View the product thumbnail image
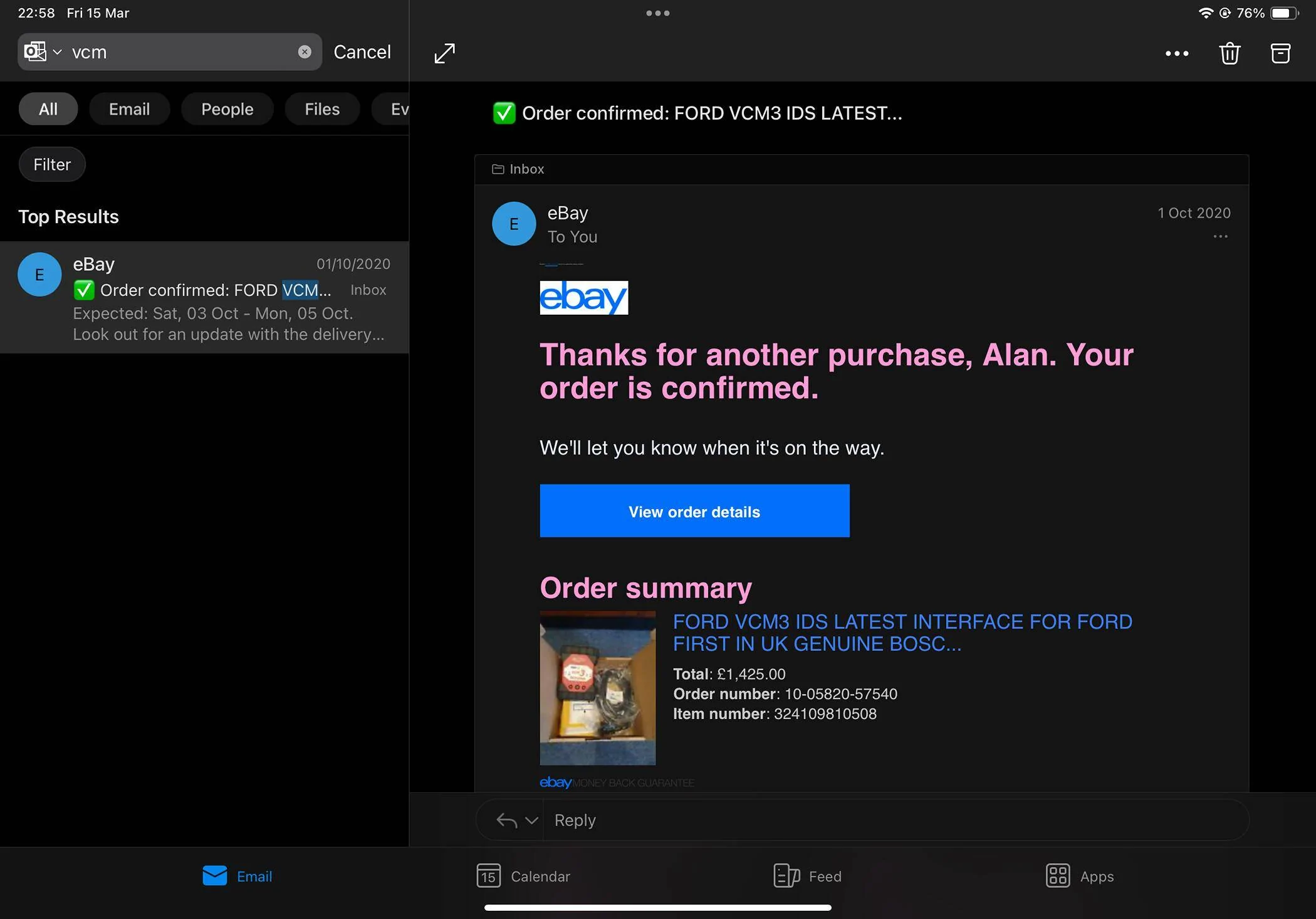The width and height of the screenshot is (1316, 919). click(x=598, y=688)
